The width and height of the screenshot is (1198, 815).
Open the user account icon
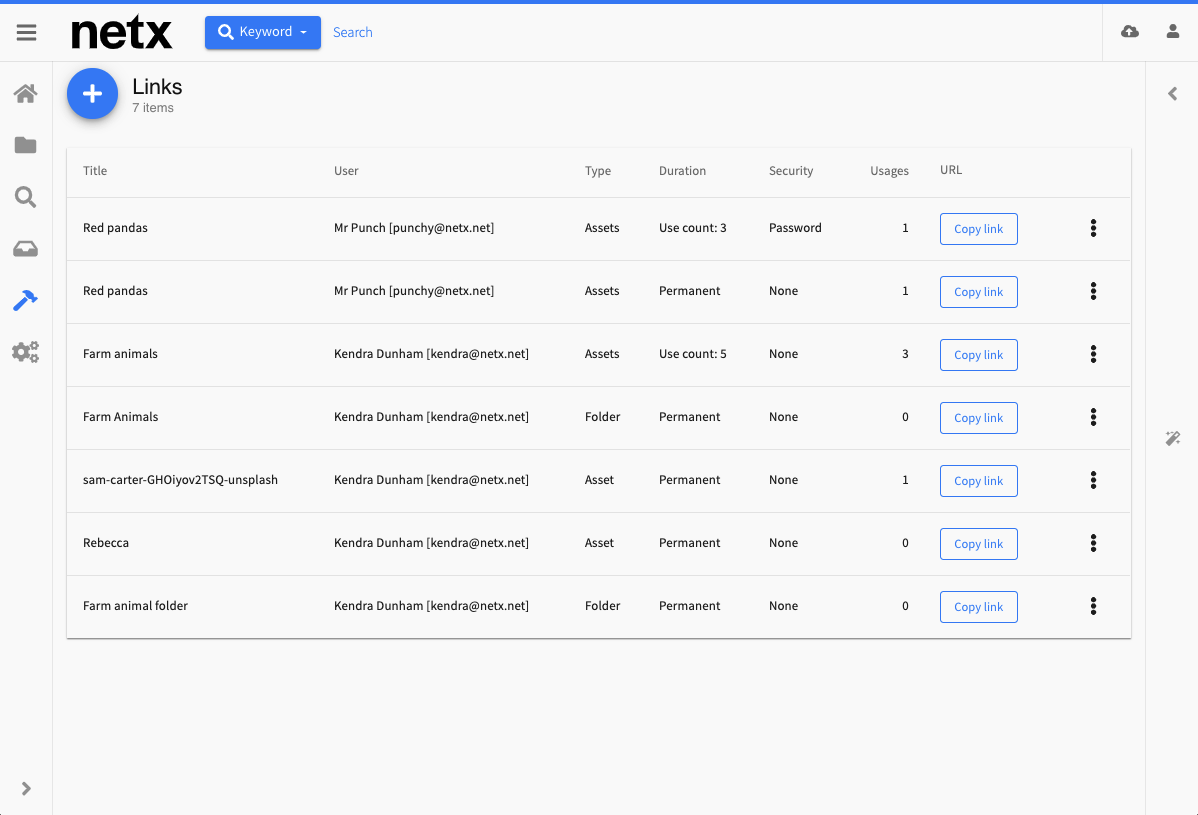click(x=1172, y=31)
